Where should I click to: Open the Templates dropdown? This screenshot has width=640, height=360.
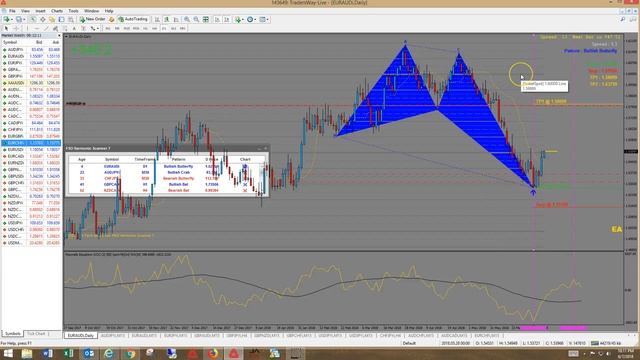pos(264,19)
